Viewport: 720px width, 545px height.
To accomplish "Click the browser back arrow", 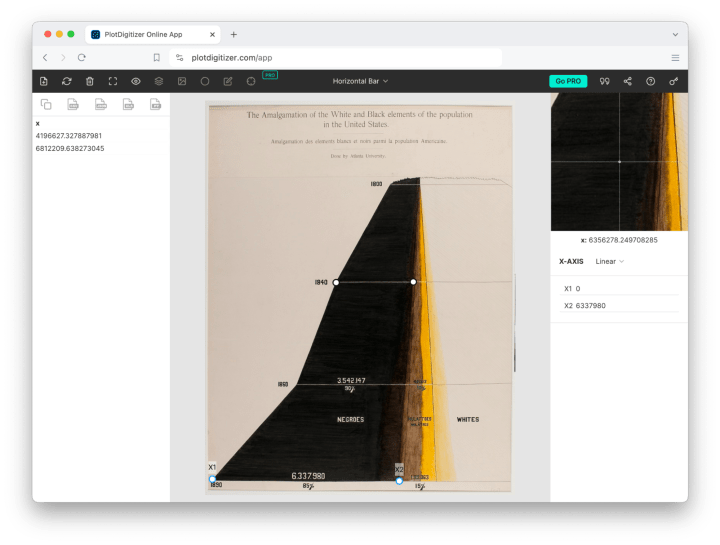I will click(45, 57).
